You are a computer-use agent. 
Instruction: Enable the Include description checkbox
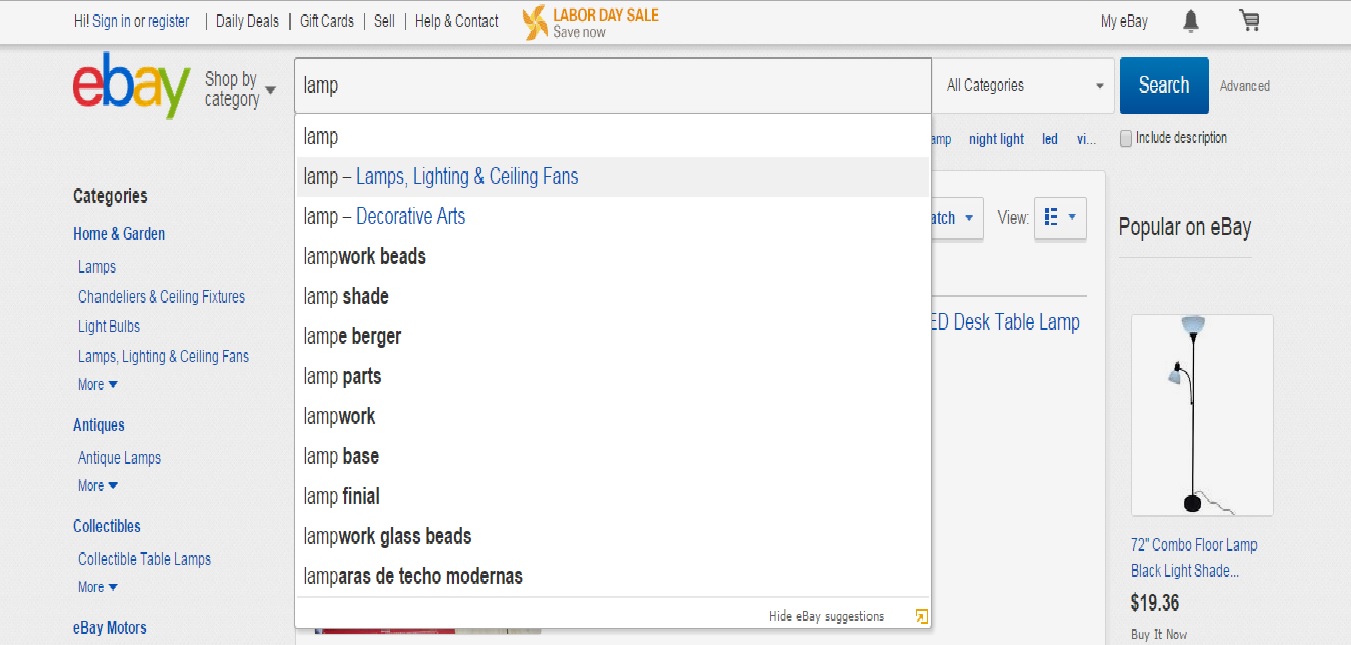[x=1125, y=137]
